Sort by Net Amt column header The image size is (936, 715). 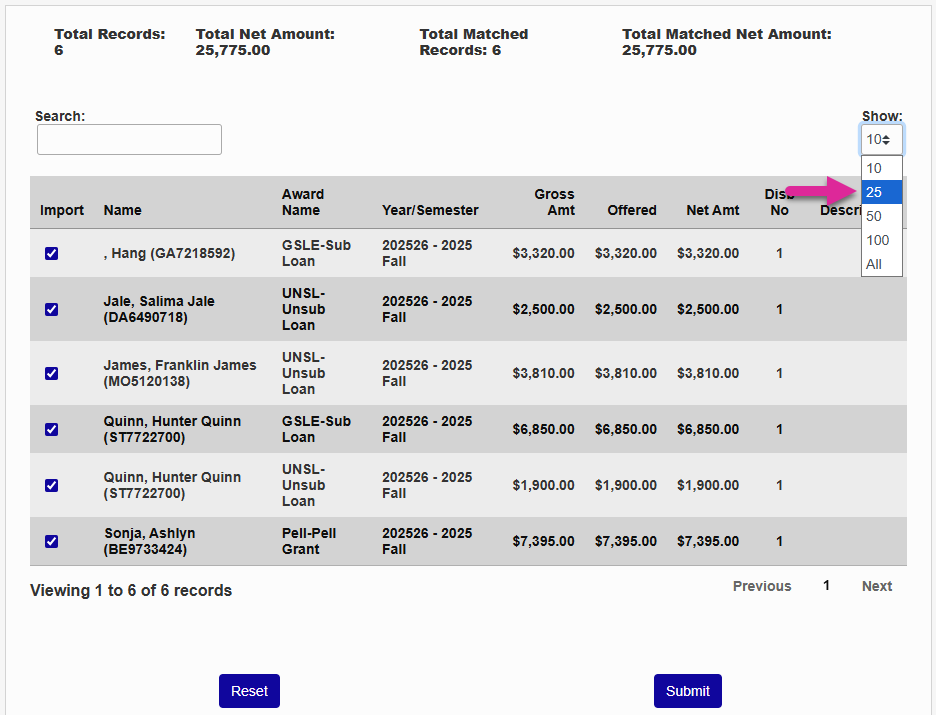tap(712, 210)
